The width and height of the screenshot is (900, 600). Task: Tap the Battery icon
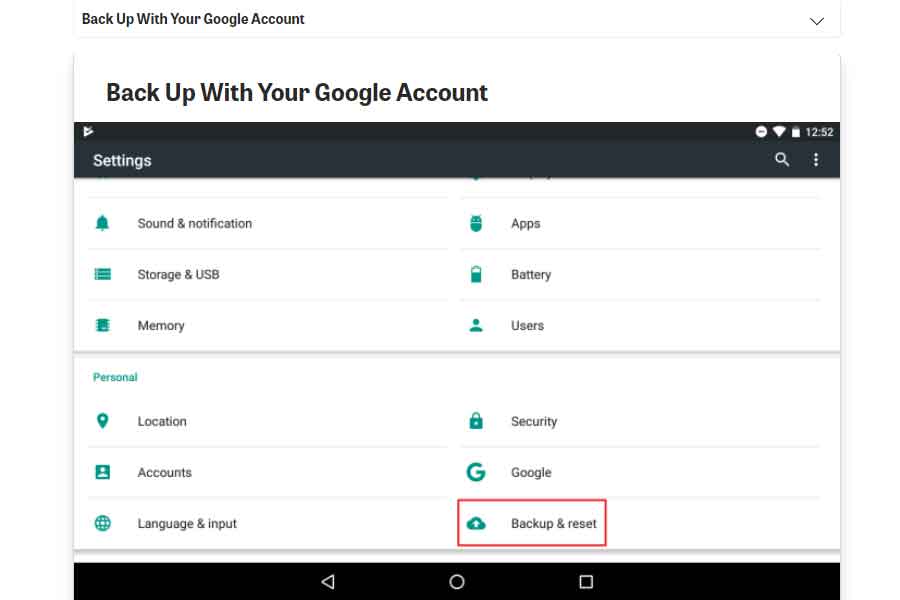tap(476, 275)
